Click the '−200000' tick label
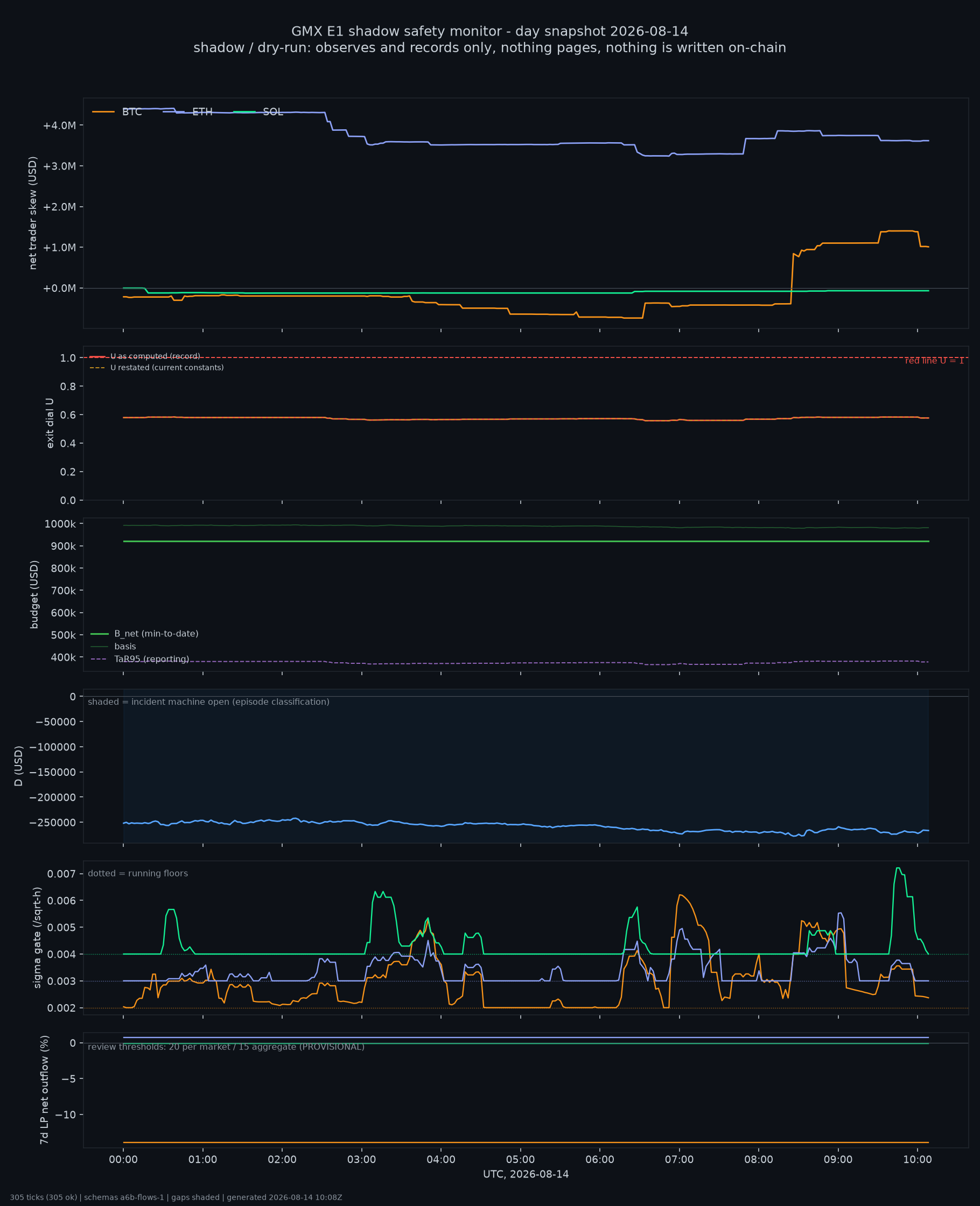The image size is (980, 1206). [x=53, y=797]
